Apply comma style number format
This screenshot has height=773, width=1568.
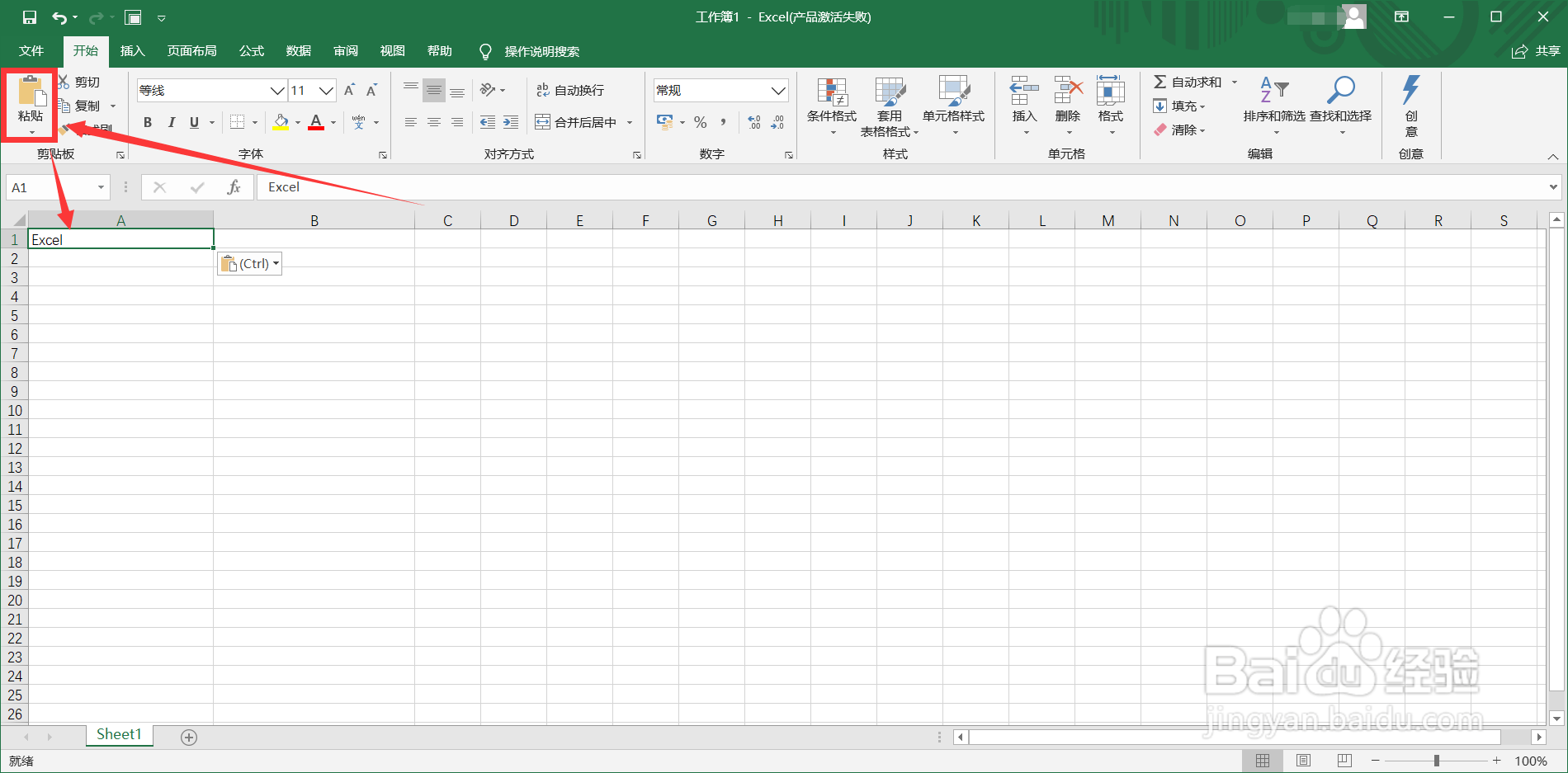click(x=723, y=122)
